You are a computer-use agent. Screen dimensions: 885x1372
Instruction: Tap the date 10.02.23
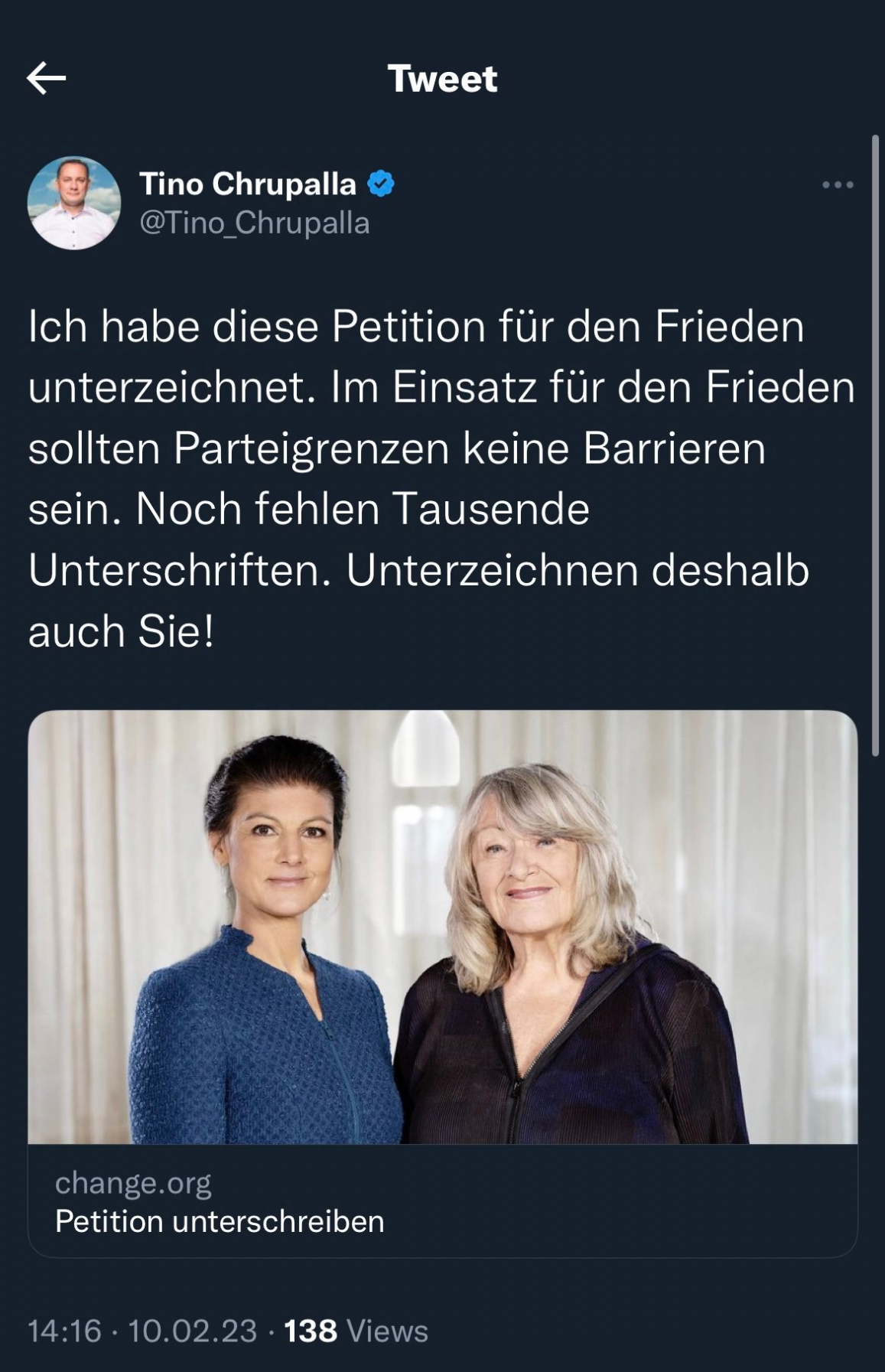(192, 1331)
